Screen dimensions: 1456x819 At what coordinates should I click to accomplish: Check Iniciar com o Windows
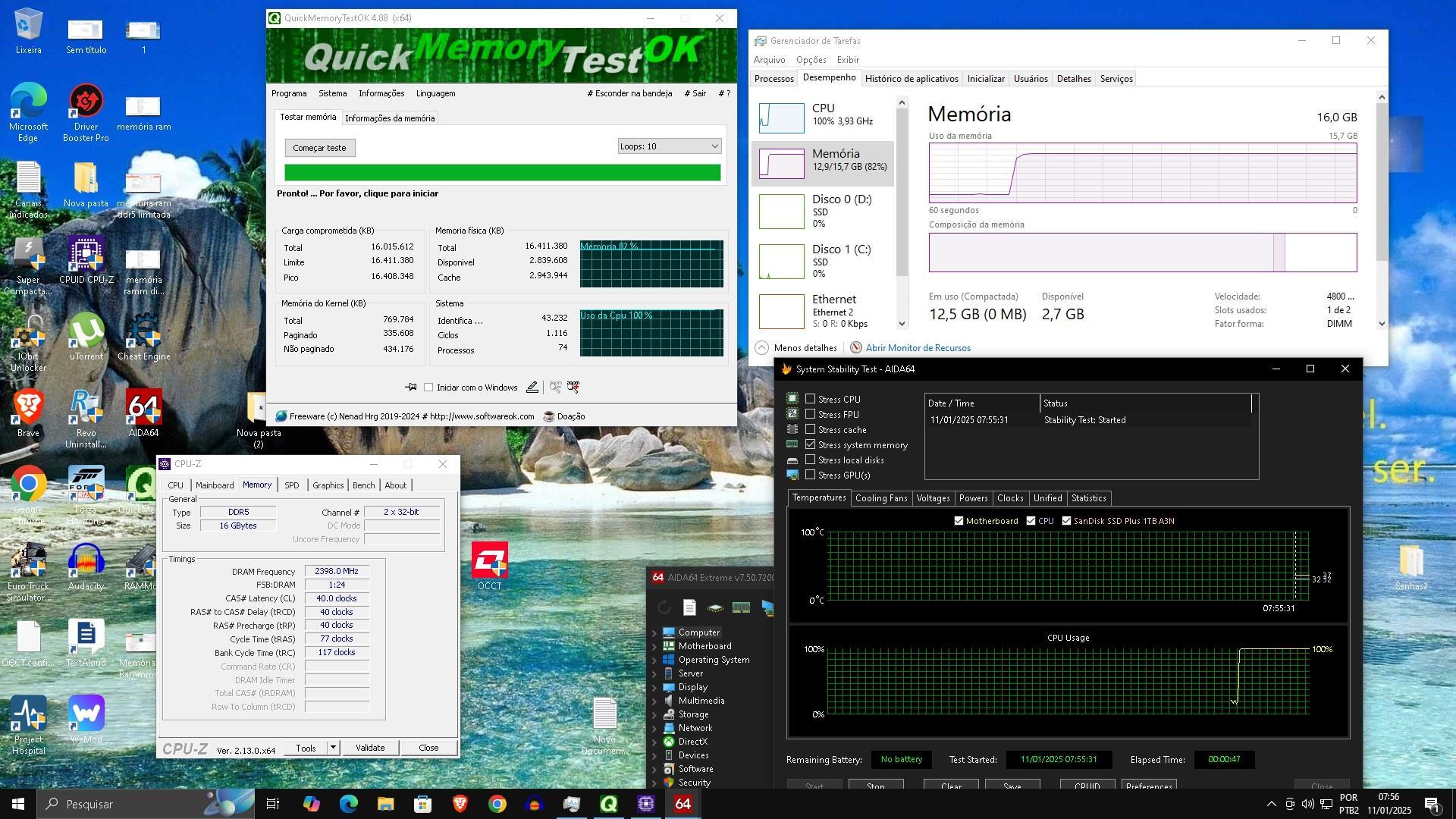pyautogui.click(x=428, y=388)
